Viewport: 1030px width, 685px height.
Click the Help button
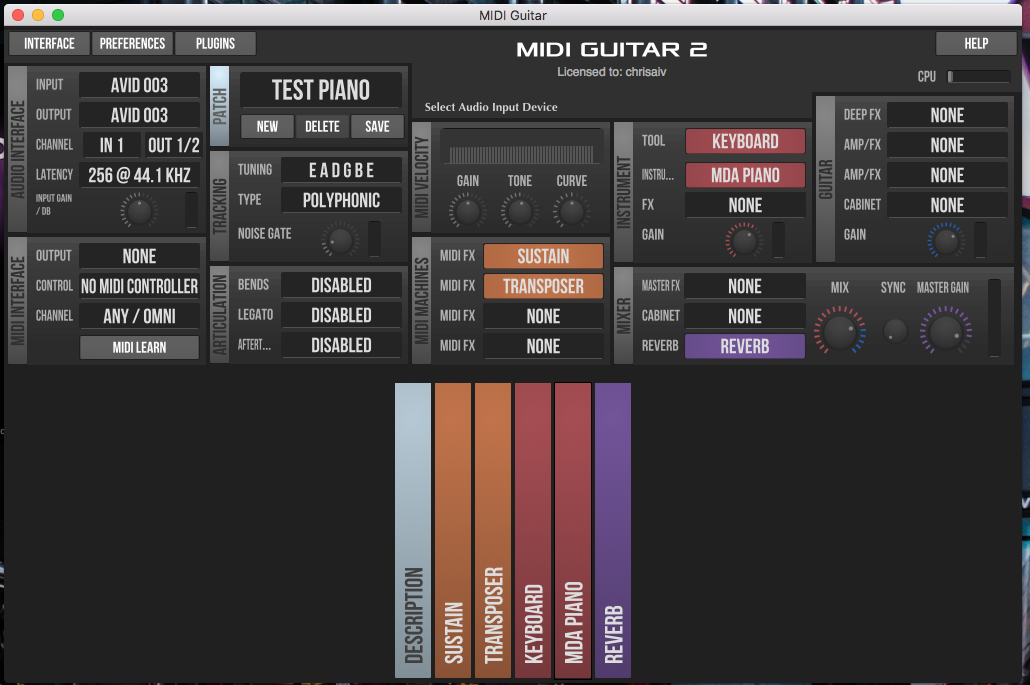coord(975,43)
